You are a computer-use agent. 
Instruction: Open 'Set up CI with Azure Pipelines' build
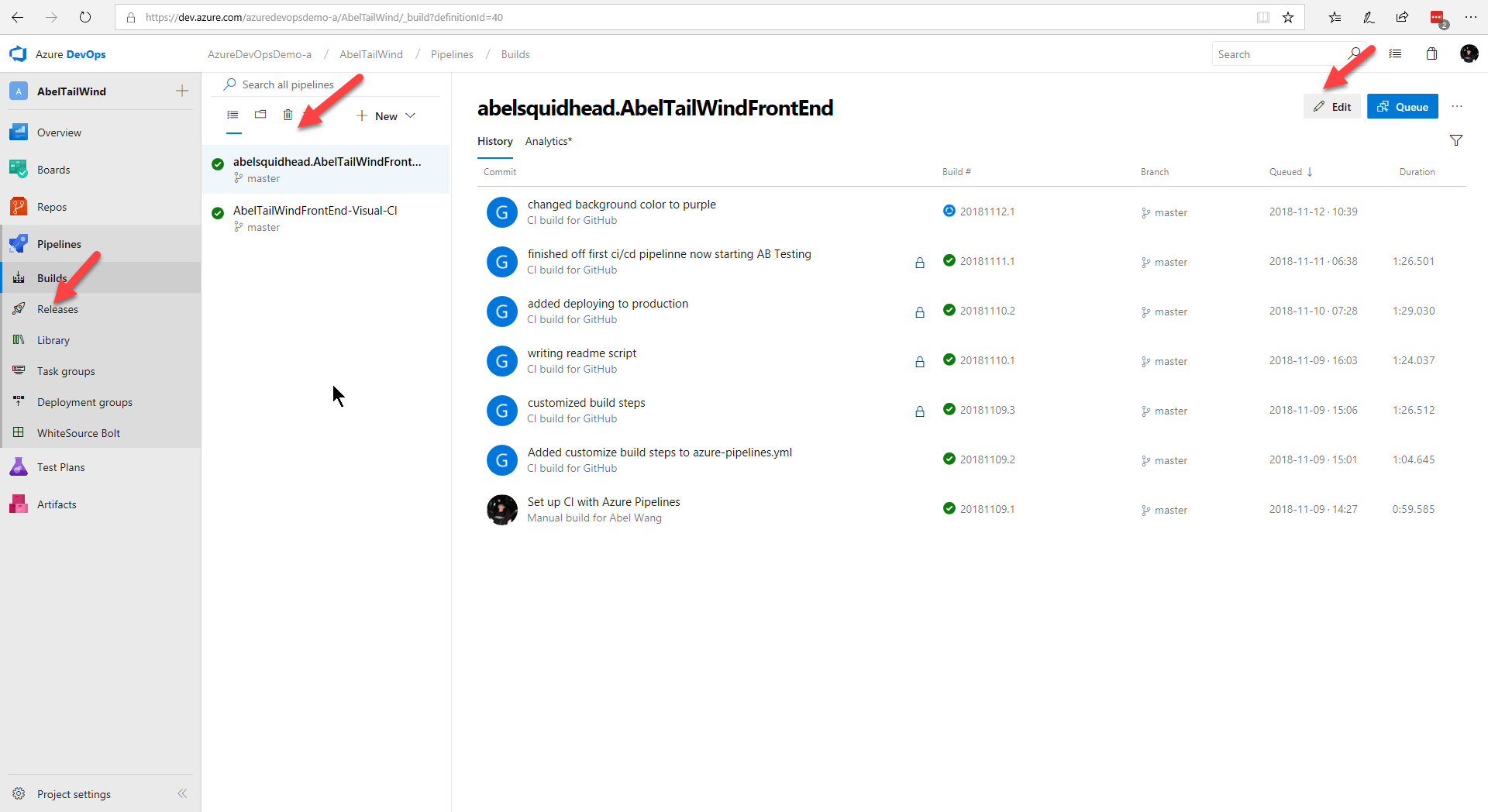click(x=604, y=502)
